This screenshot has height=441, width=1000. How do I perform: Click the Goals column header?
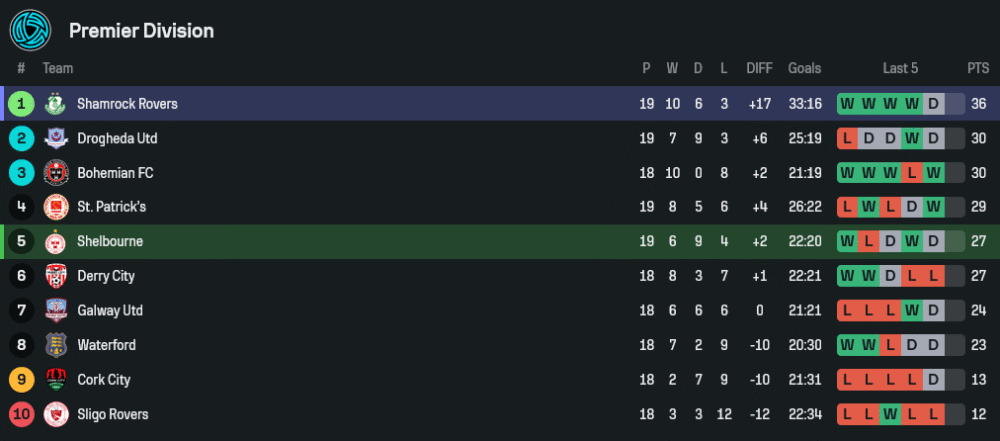click(x=804, y=68)
